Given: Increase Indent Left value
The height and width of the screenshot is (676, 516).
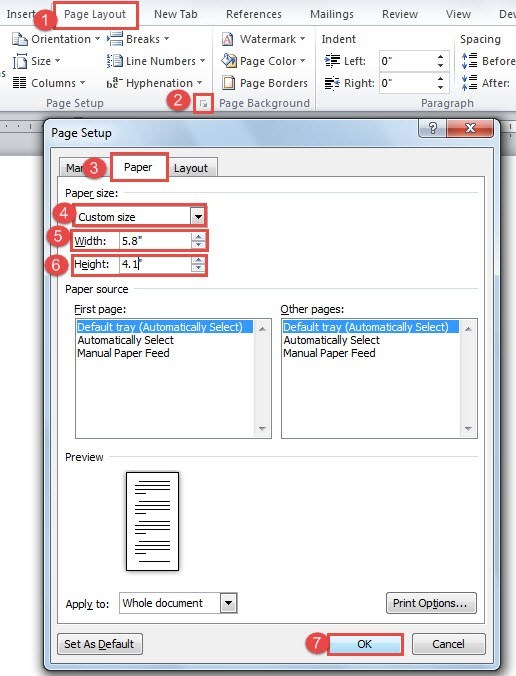Looking at the screenshot, I should (x=440, y=57).
